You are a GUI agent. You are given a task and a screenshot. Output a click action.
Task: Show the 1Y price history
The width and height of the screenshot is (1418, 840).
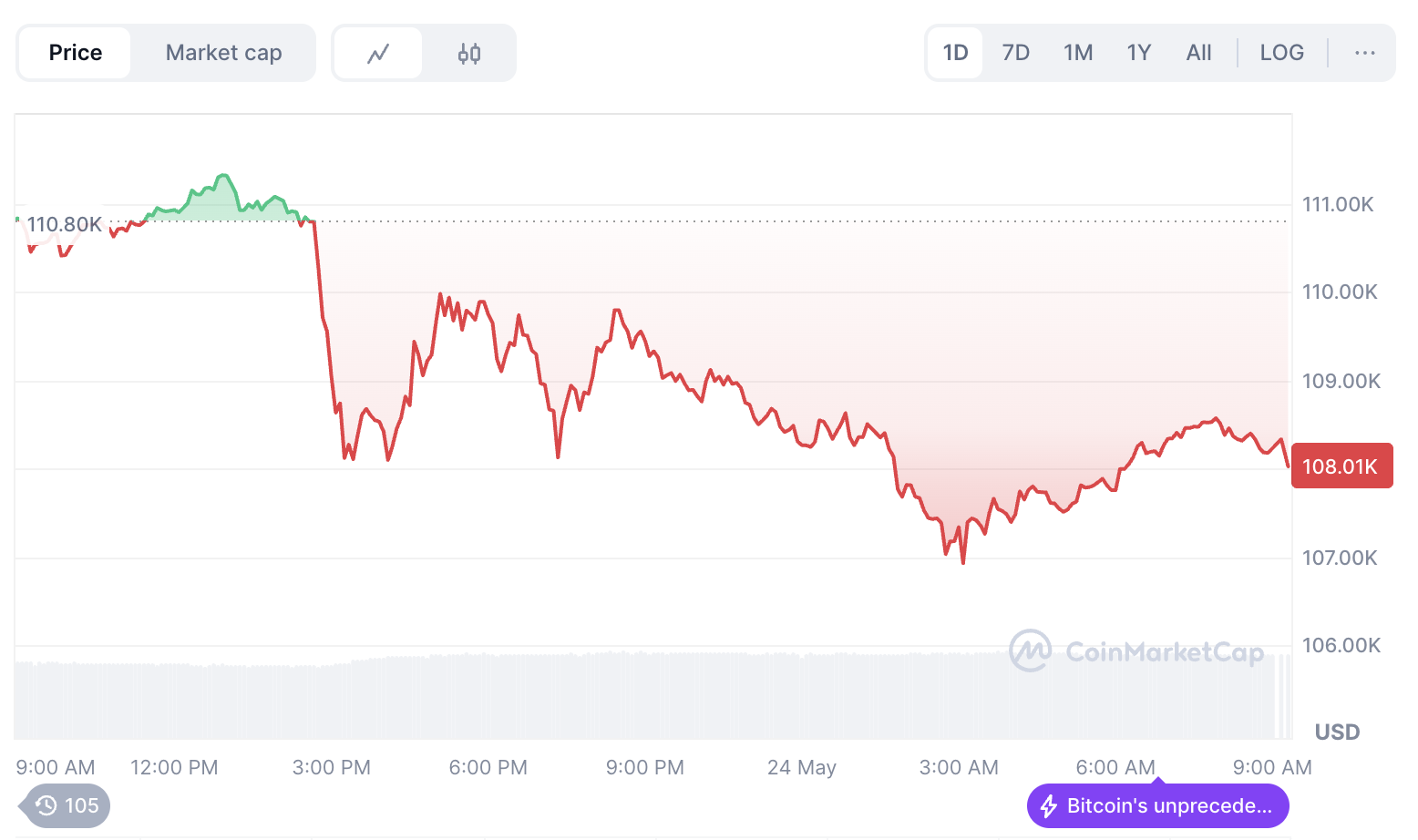point(1139,53)
